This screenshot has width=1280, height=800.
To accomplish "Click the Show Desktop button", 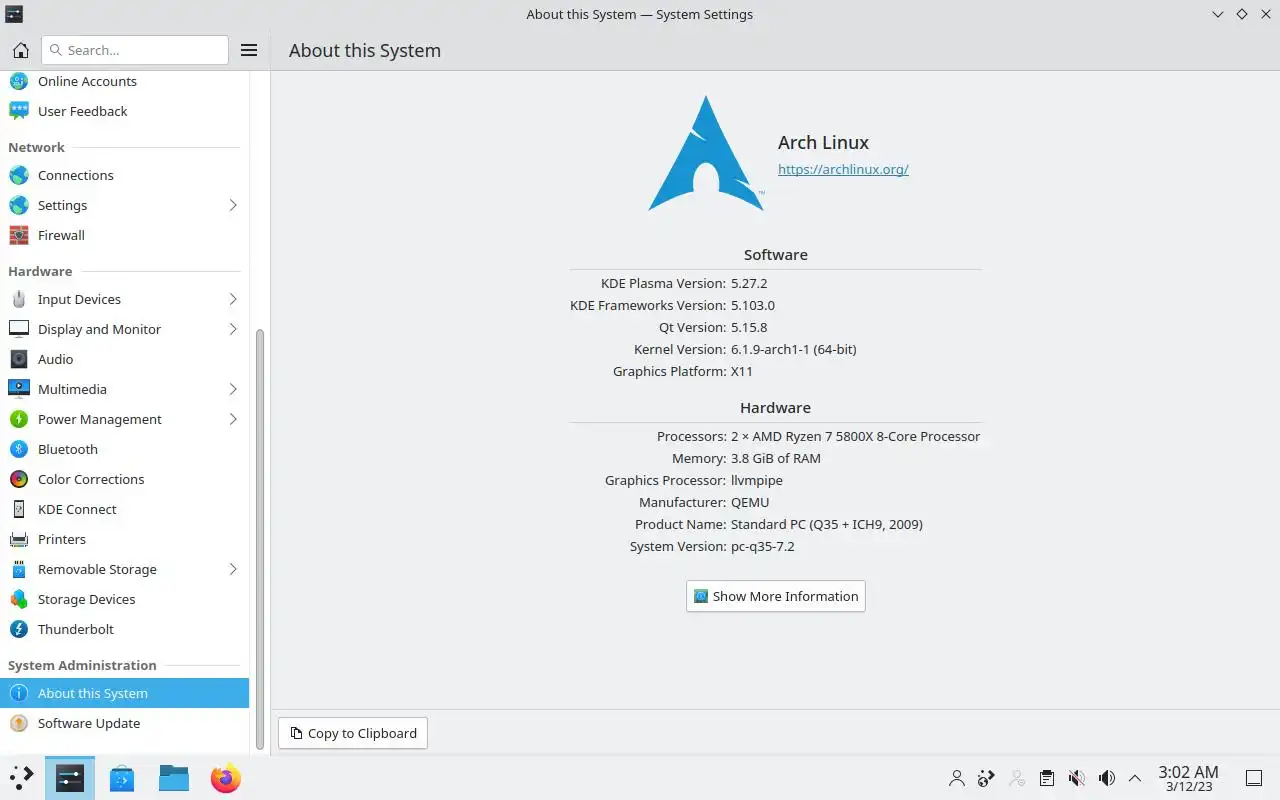I will tap(1253, 778).
